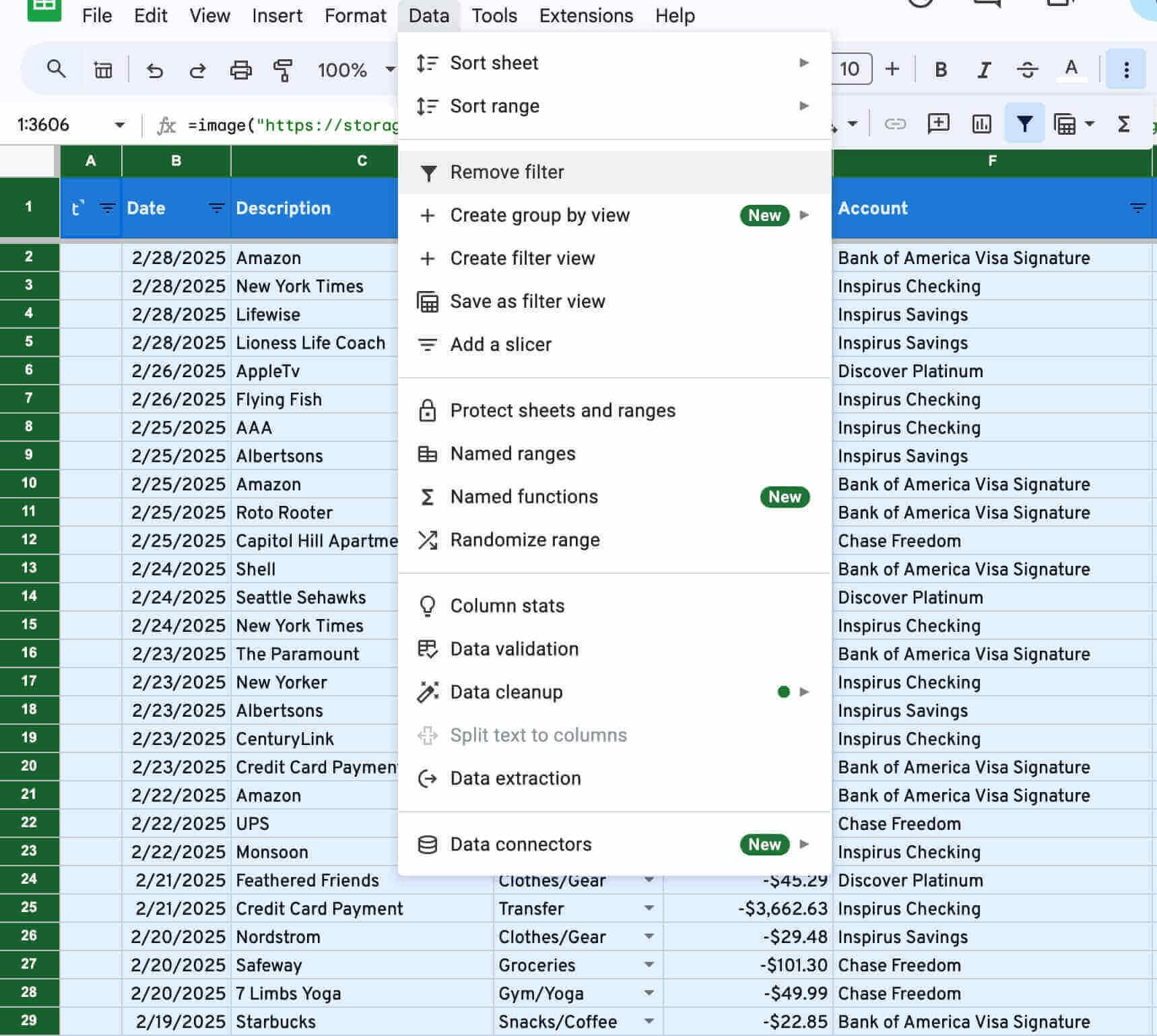Image resolution: width=1157 pixels, height=1036 pixels.
Task: Open Snacks/Coffee dropdown arrow
Action: point(649,1021)
